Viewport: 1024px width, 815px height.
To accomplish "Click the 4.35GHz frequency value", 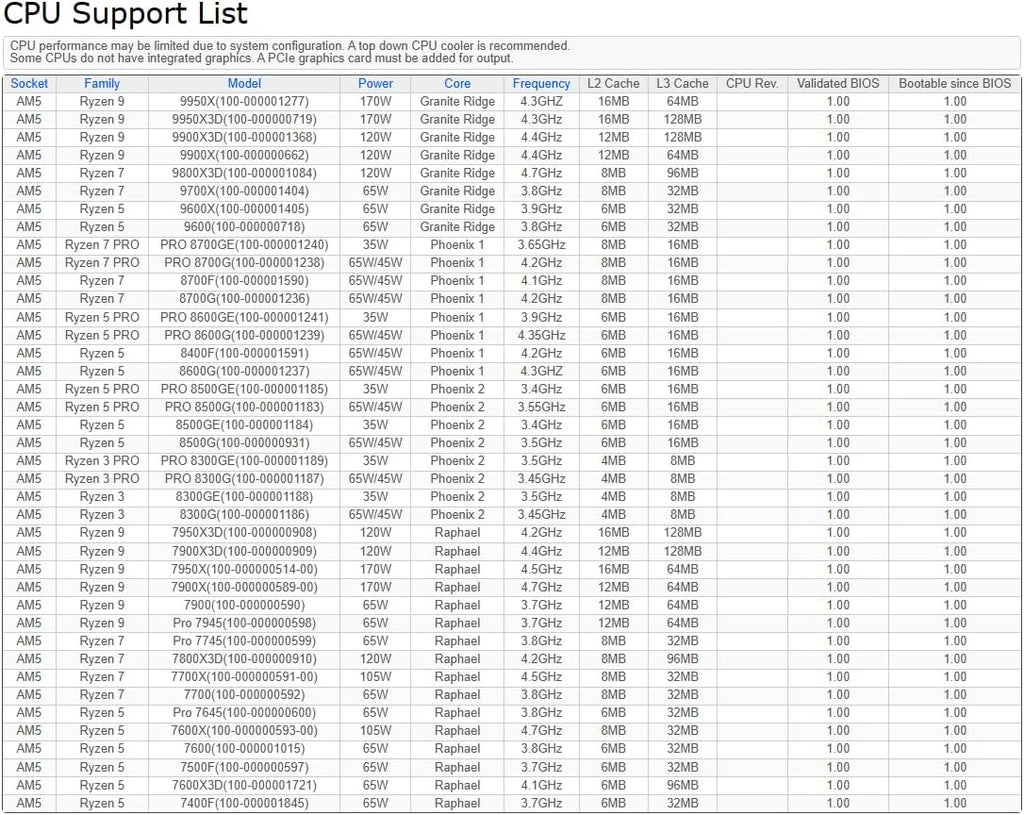I will click(541, 335).
